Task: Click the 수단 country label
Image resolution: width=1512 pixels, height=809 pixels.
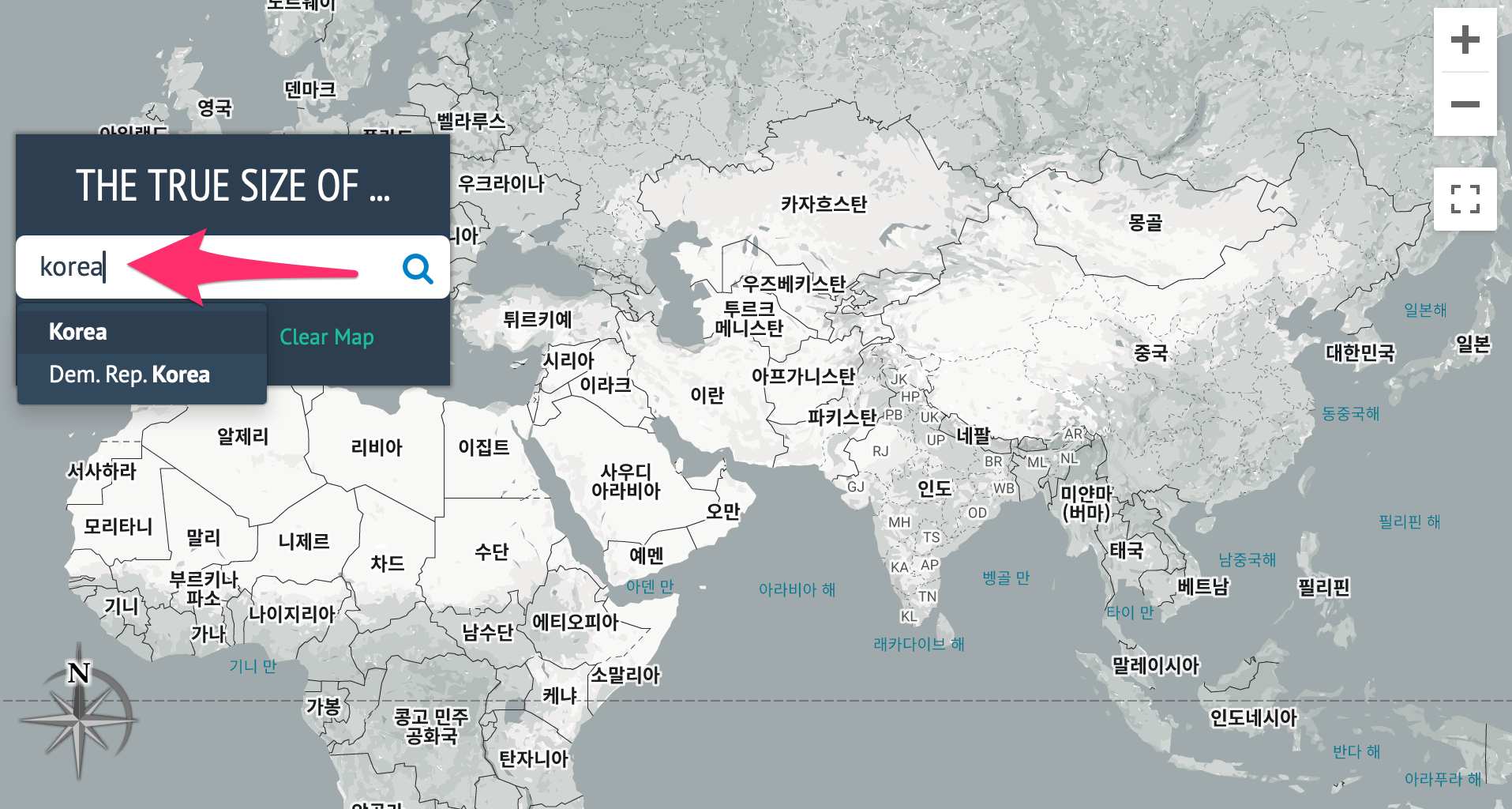Action: 491,551
